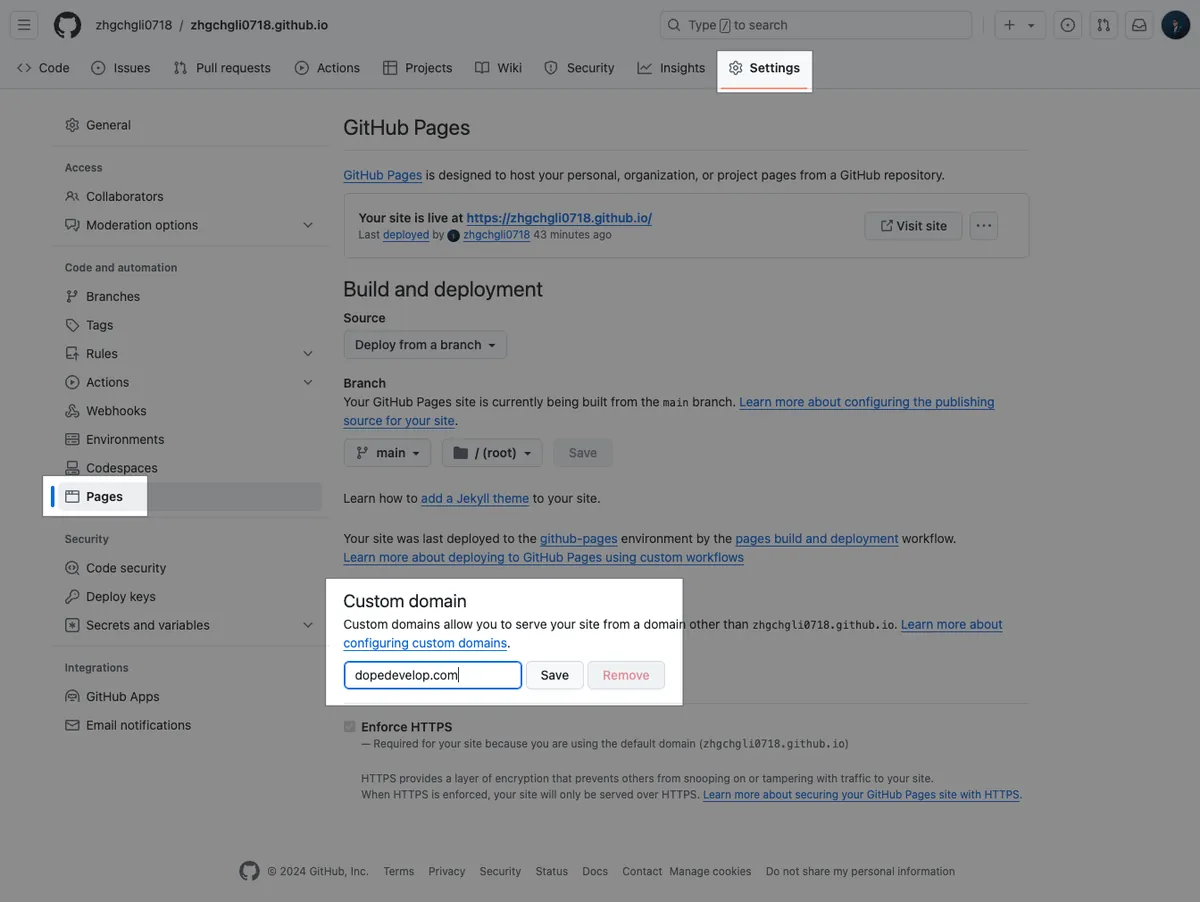Screen dimensions: 1200x902
Task: Click the footer GitHub mark icon
Action: click(249, 871)
